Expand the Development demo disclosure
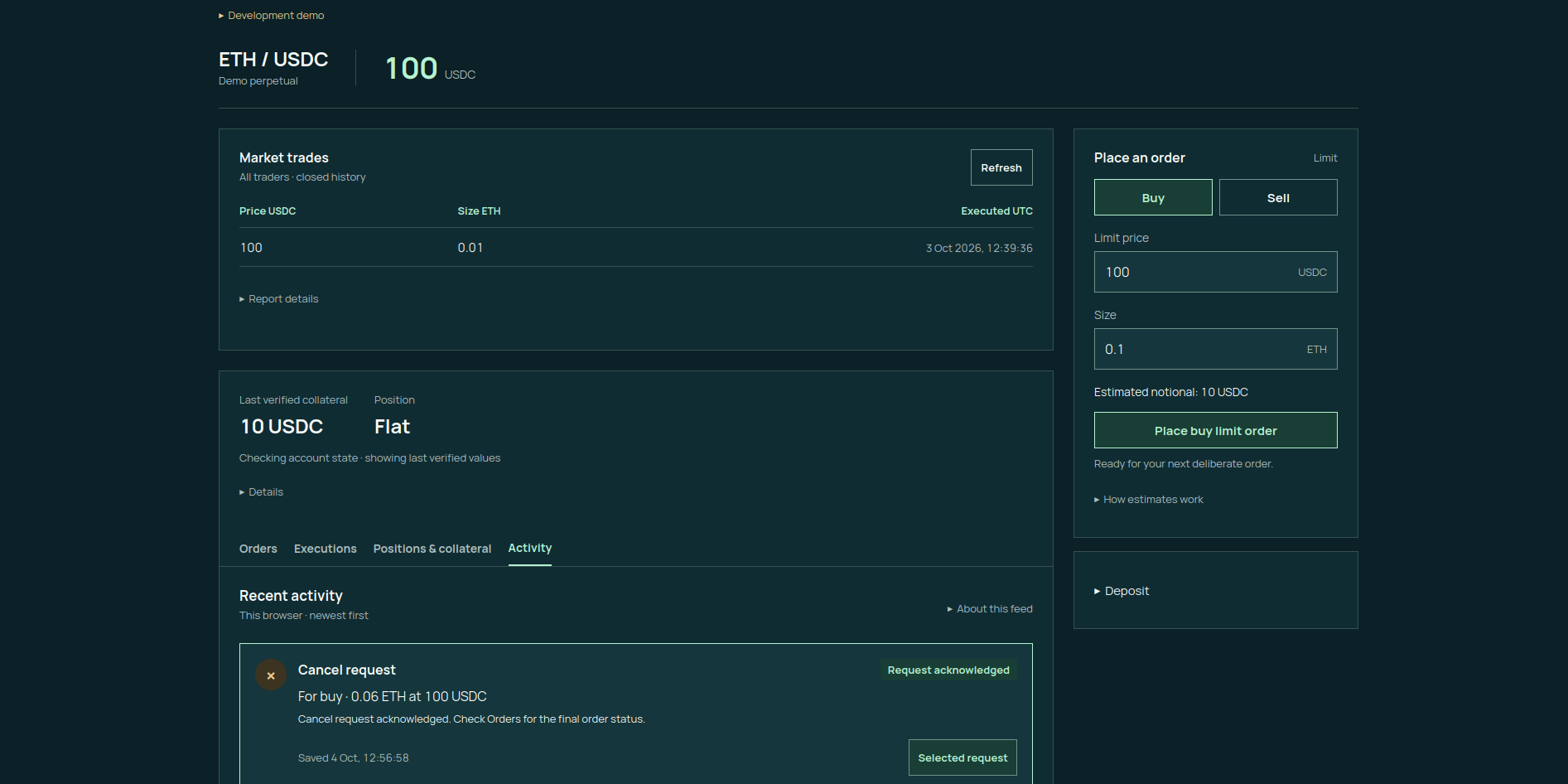1568x784 pixels. (x=272, y=16)
